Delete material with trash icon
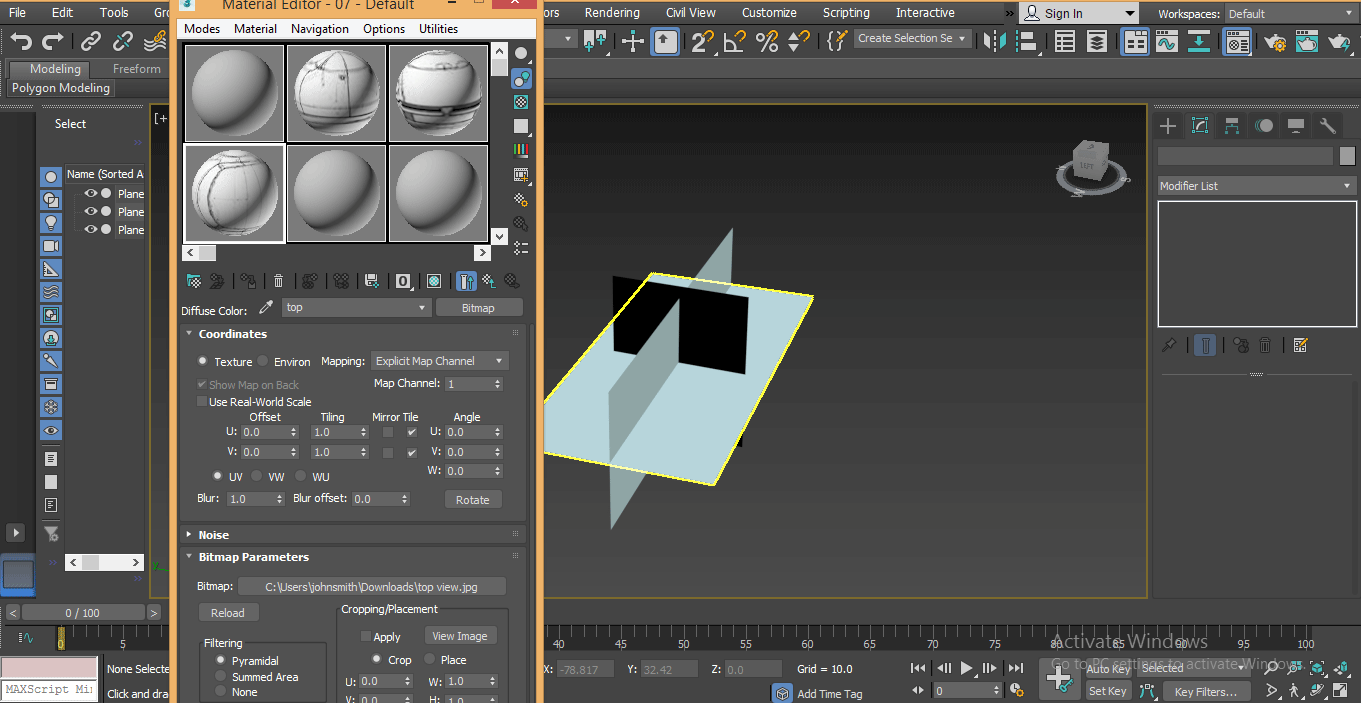 click(279, 282)
